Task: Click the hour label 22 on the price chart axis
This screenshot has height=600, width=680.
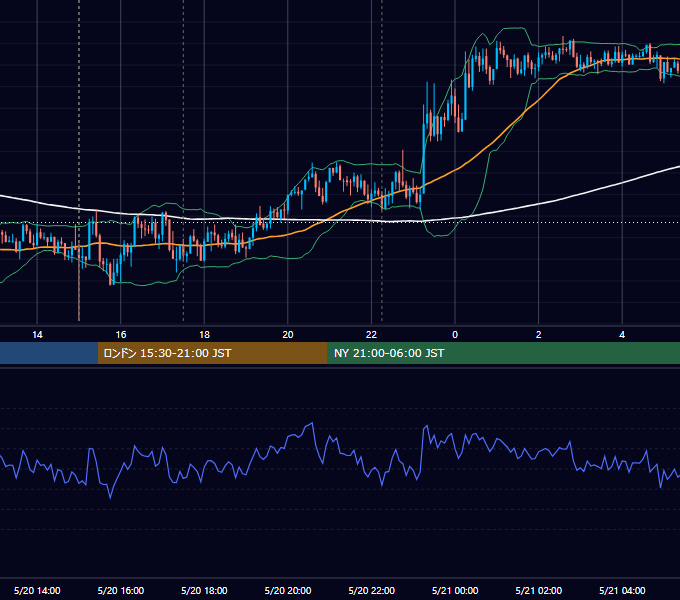Action: tap(371, 335)
